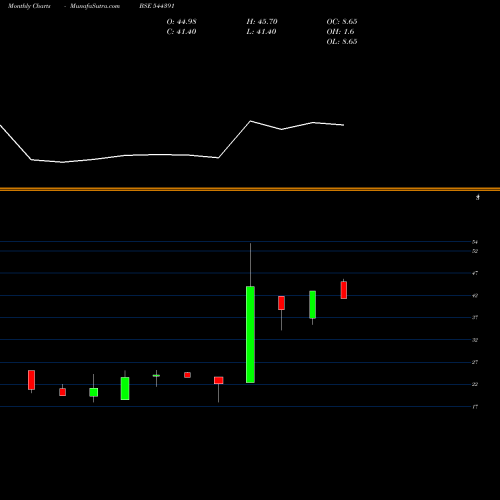
Task: Click the 'OH: 1.6' statistic
Action: [x=340, y=32]
